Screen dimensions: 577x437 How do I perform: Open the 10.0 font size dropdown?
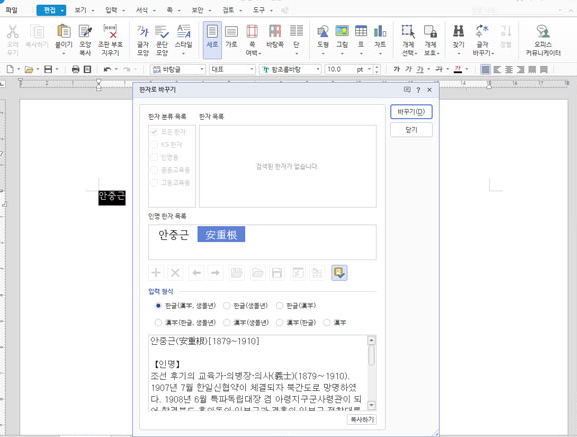(x=369, y=69)
